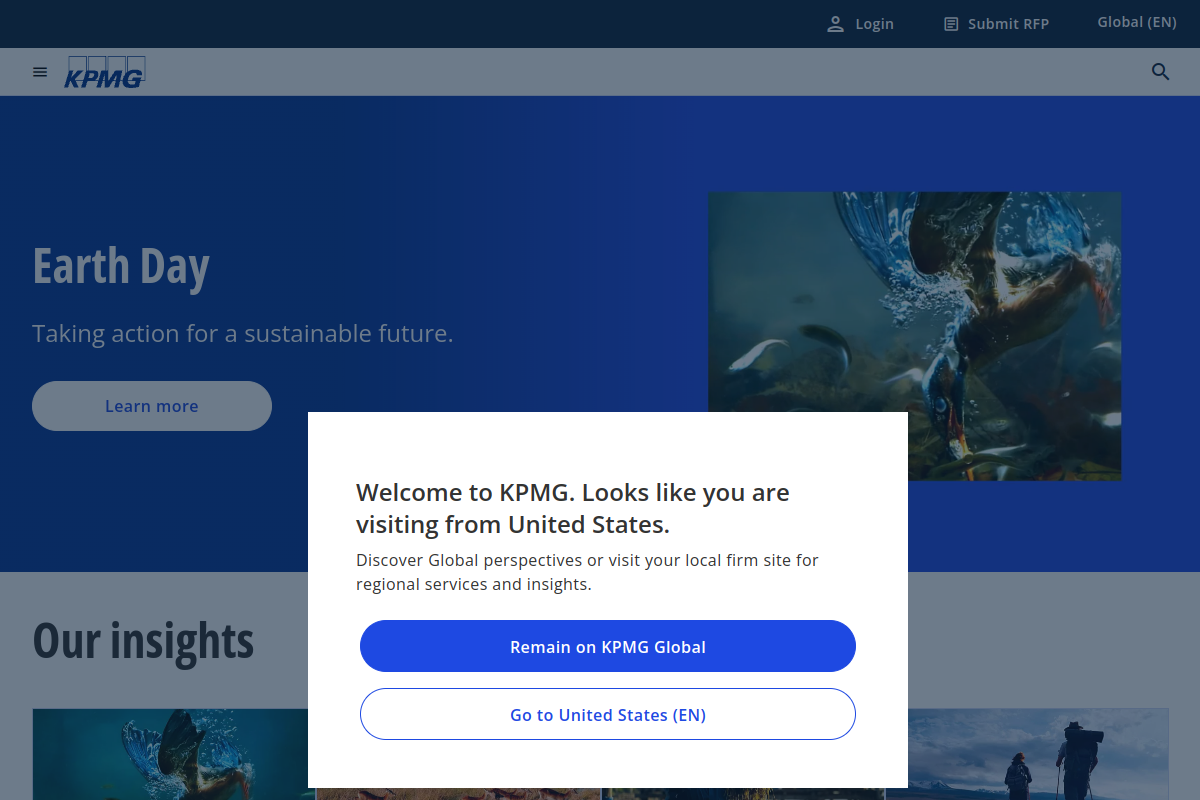
Task: Click the KPMG logo
Action: tap(105, 71)
